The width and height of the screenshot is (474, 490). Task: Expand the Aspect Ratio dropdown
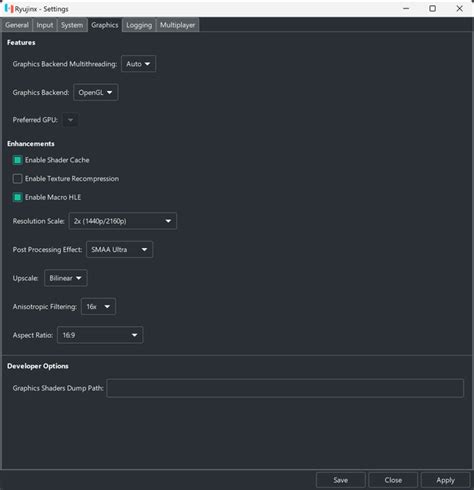[100, 335]
